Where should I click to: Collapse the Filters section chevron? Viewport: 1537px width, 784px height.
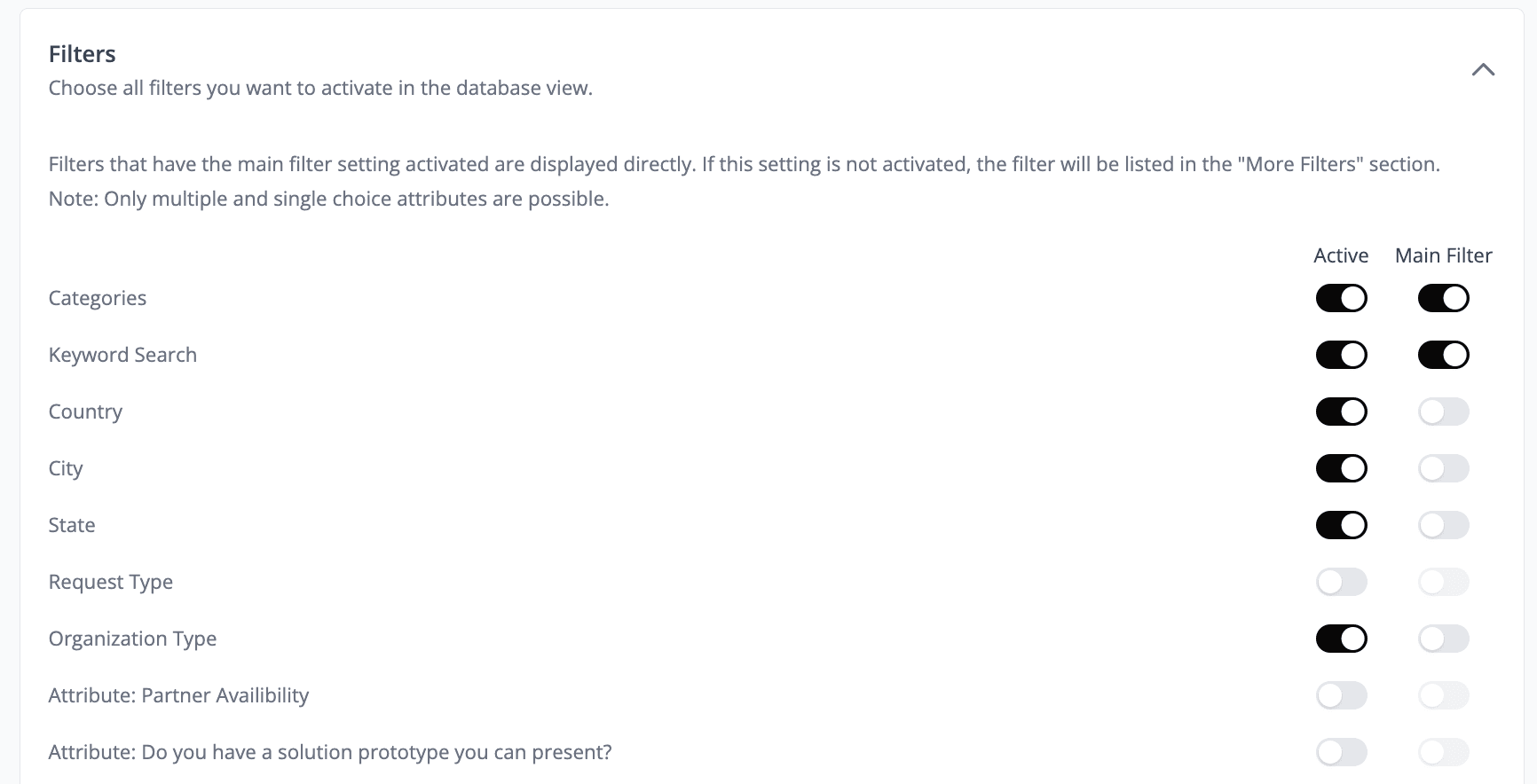[1483, 70]
